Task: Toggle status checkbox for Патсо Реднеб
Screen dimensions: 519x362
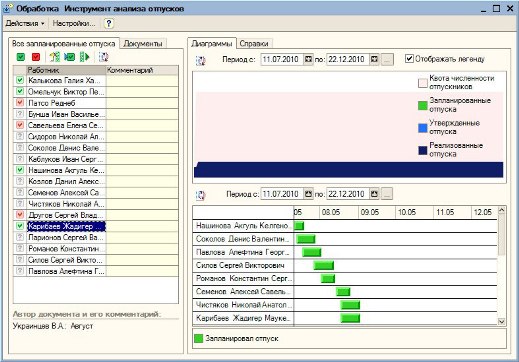Action: point(20,103)
